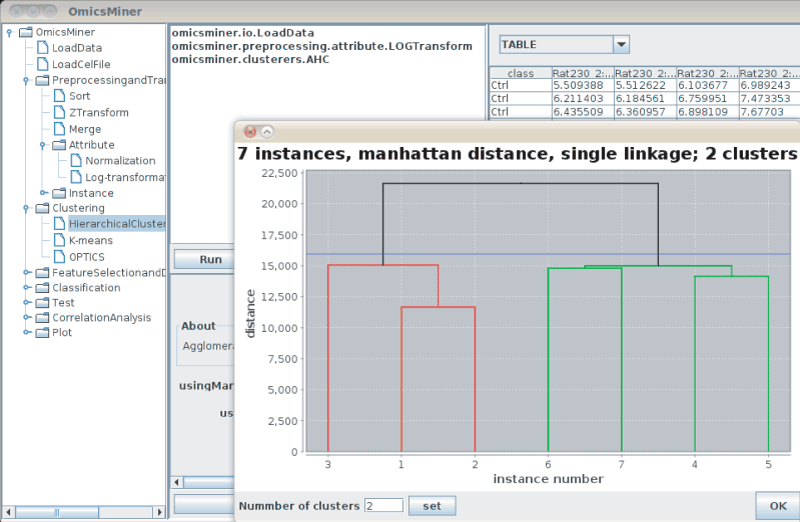Collapse the PreprocessingandTransformation node toggle
Screen dimensions: 800x522
26,81
